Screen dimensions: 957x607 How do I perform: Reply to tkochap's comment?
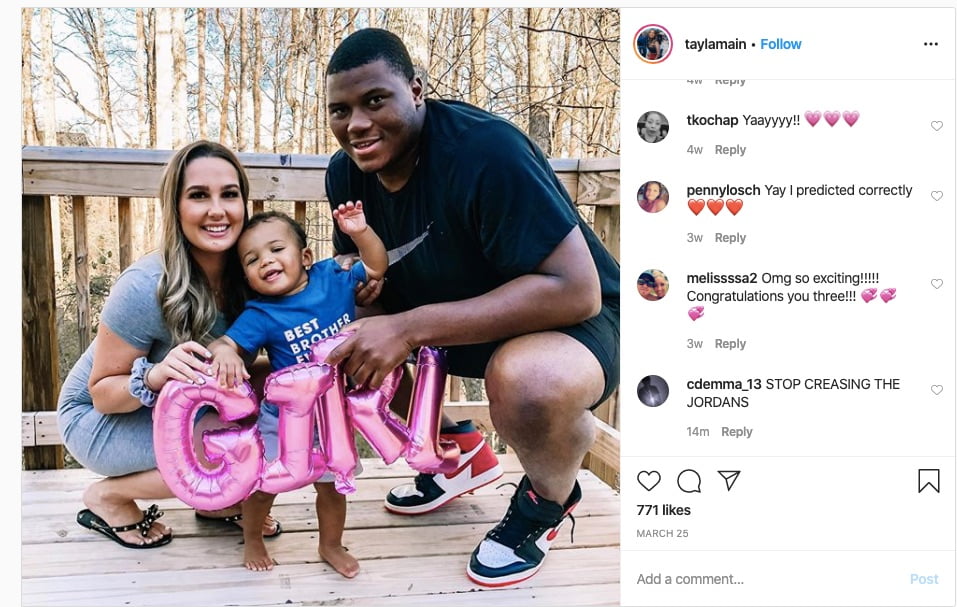coord(730,149)
